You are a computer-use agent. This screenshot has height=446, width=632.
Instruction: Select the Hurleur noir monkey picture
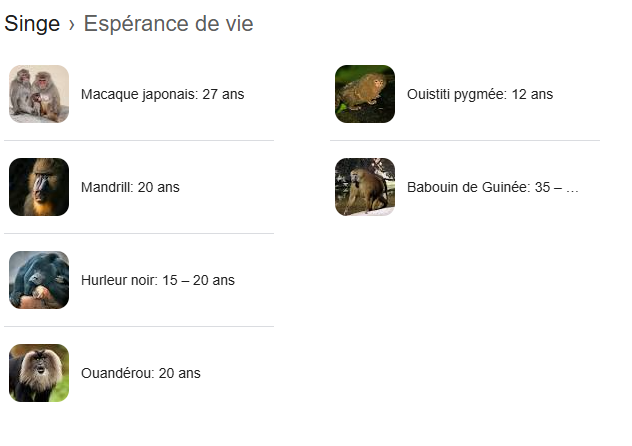tap(39, 280)
